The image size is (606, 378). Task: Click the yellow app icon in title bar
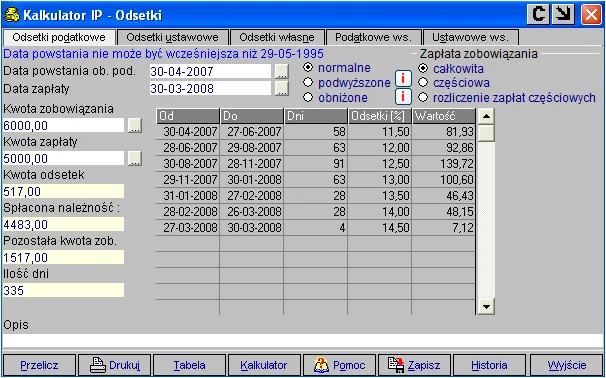[x=12, y=15]
